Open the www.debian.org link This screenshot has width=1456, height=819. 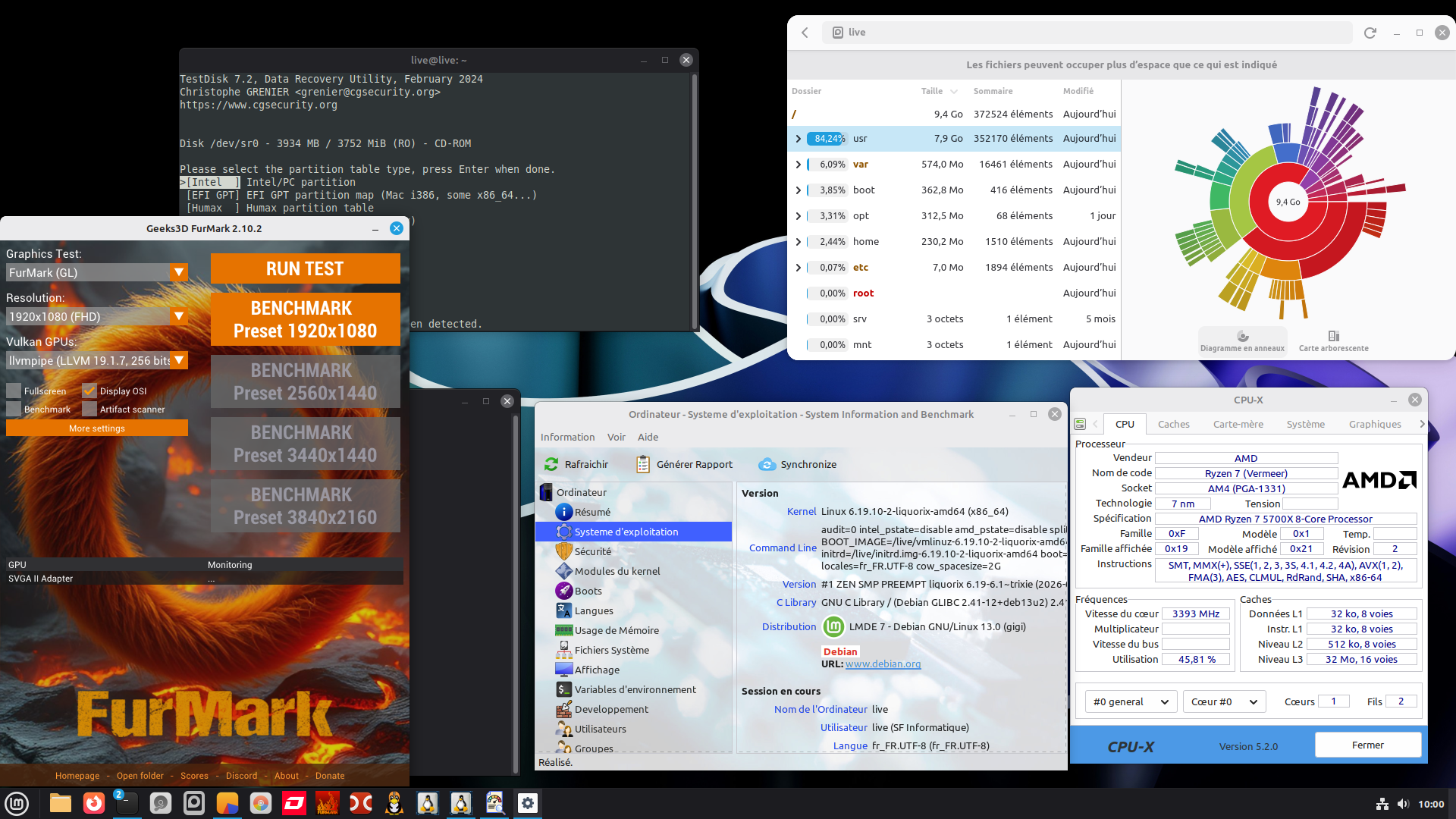pyautogui.click(x=883, y=664)
